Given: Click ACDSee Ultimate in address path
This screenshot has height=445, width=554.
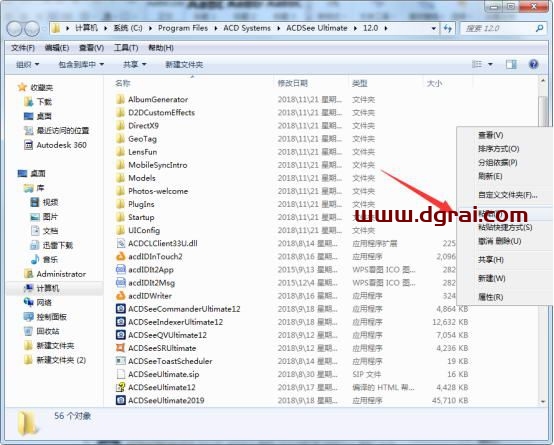Looking at the screenshot, I should point(317,28).
